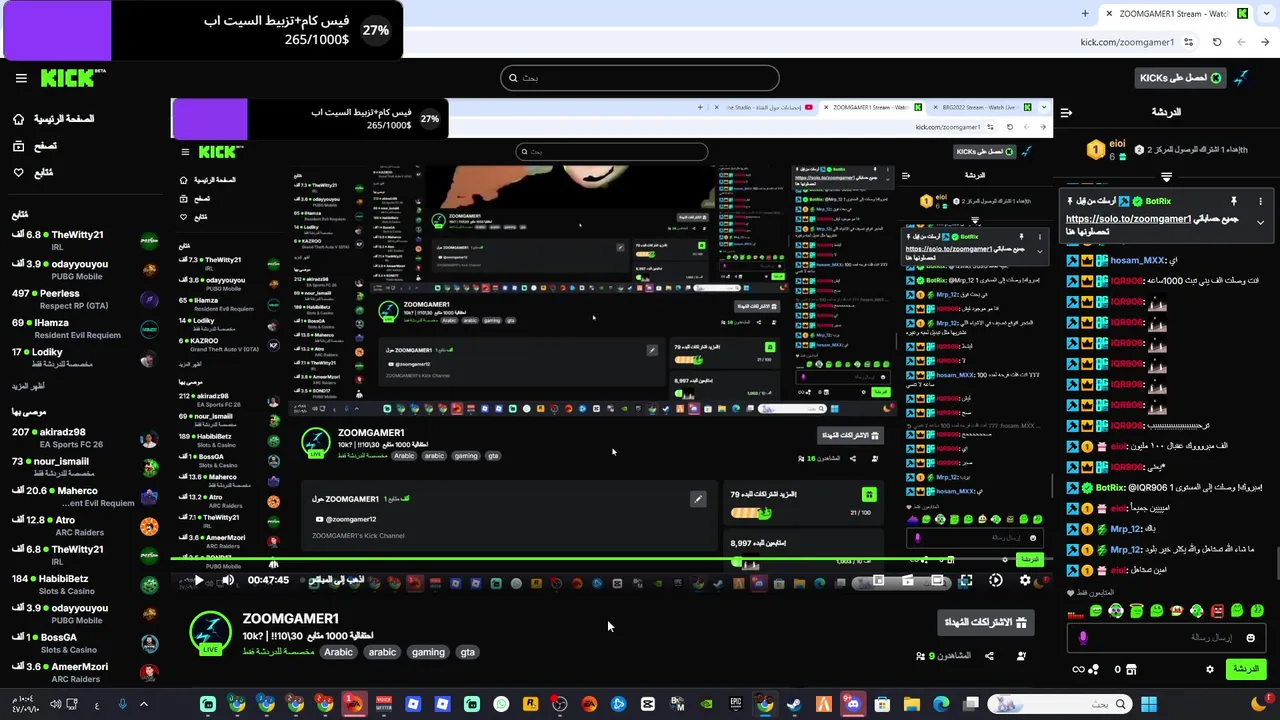This screenshot has width=1280, height=720.
Task: Click the lightning profile icon in header
Action: [x=1241, y=78]
